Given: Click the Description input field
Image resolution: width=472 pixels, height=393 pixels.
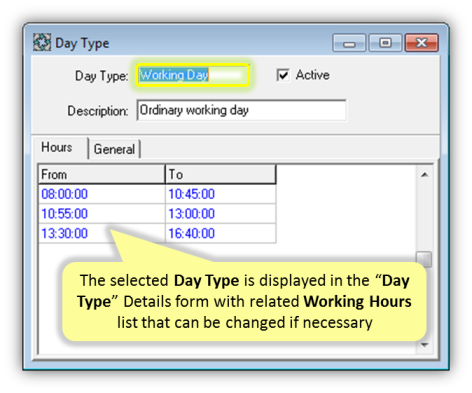Looking at the screenshot, I should coord(242,110).
